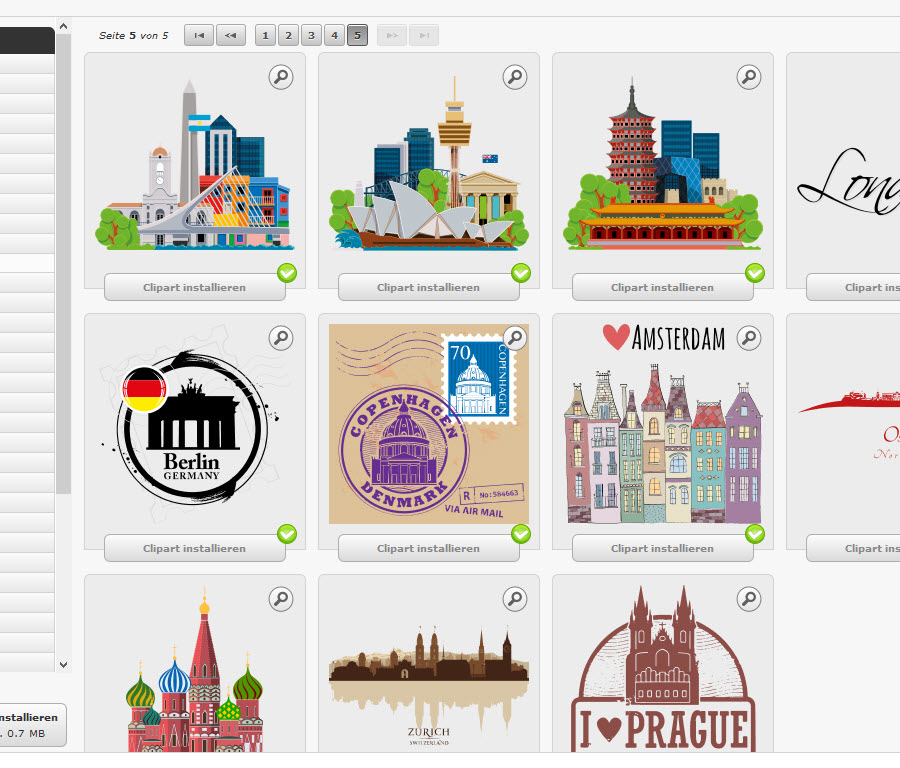Image resolution: width=900 pixels, height=768 pixels.
Task: Select the London script thumbnail
Action: click(x=848, y=184)
